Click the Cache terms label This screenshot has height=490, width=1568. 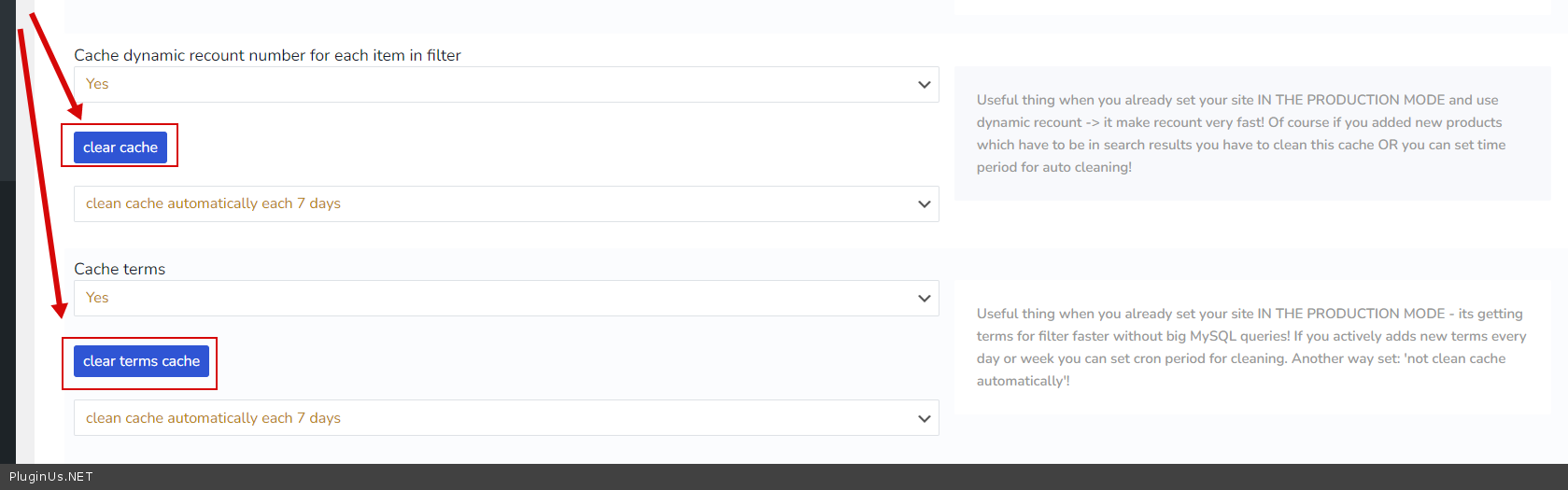click(120, 270)
